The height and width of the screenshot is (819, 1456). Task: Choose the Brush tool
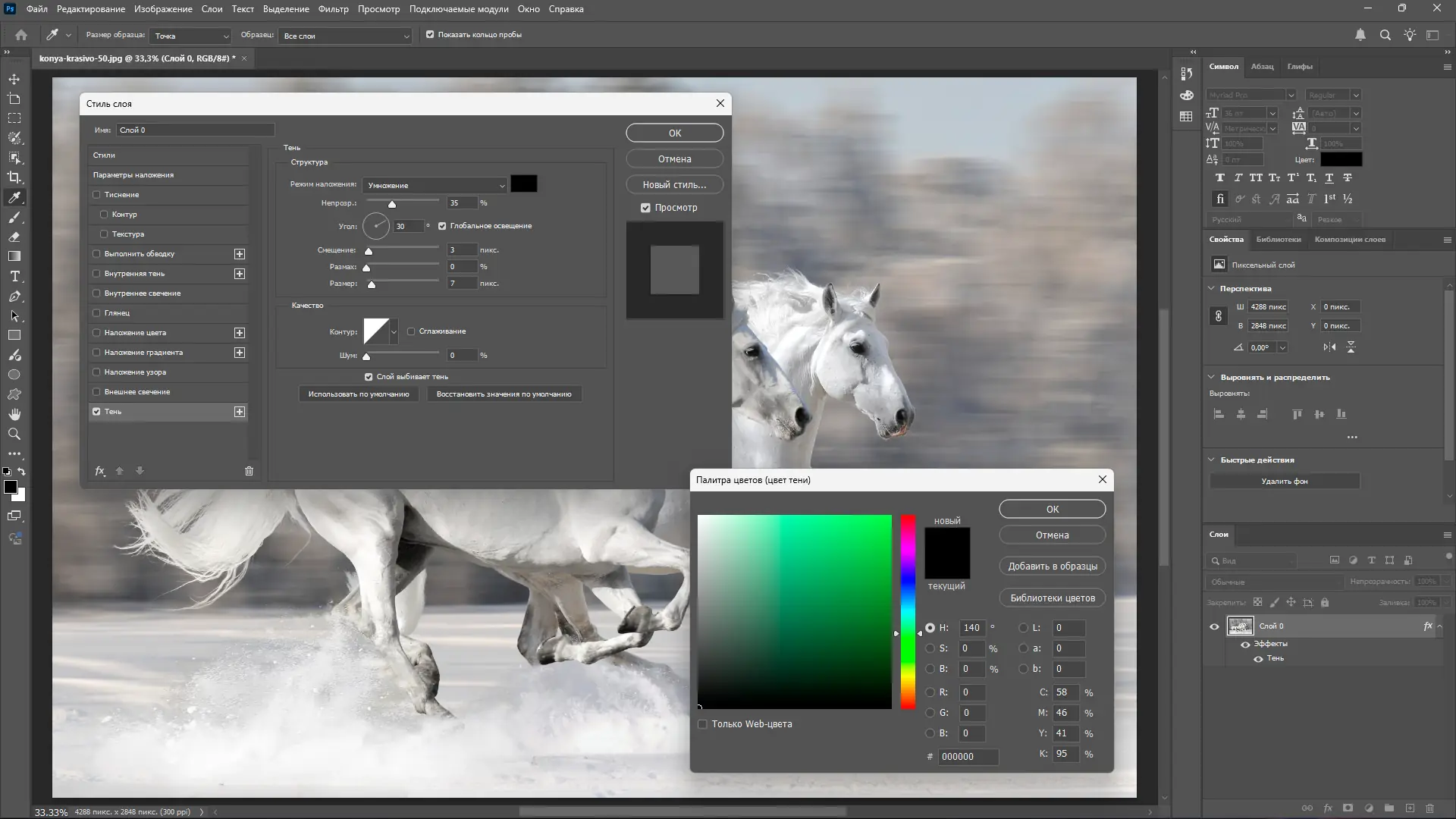point(14,218)
